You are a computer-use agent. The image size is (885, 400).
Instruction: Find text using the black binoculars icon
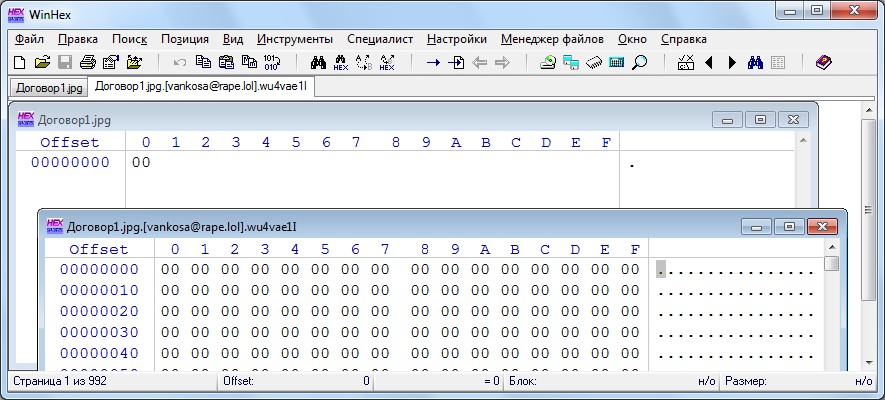click(318, 63)
